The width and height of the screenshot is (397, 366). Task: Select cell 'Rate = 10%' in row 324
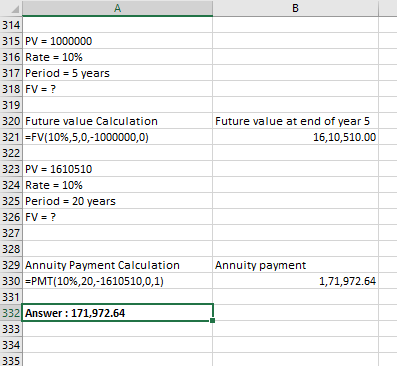pyautogui.click(x=117, y=185)
